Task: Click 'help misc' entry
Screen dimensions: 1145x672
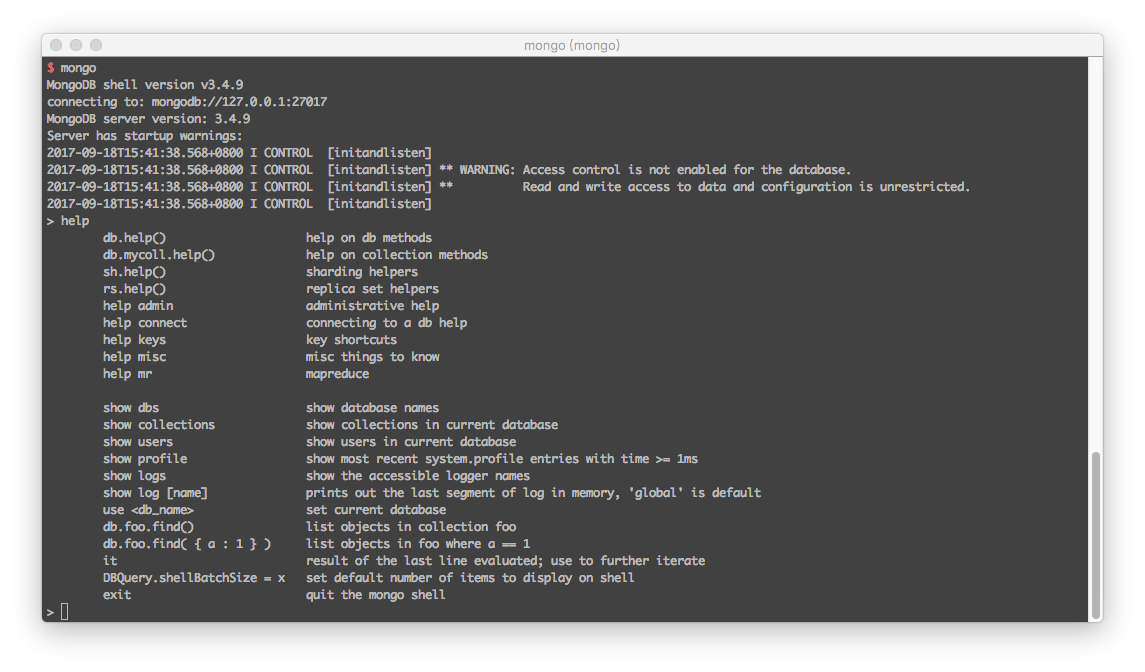Action: click(x=134, y=356)
